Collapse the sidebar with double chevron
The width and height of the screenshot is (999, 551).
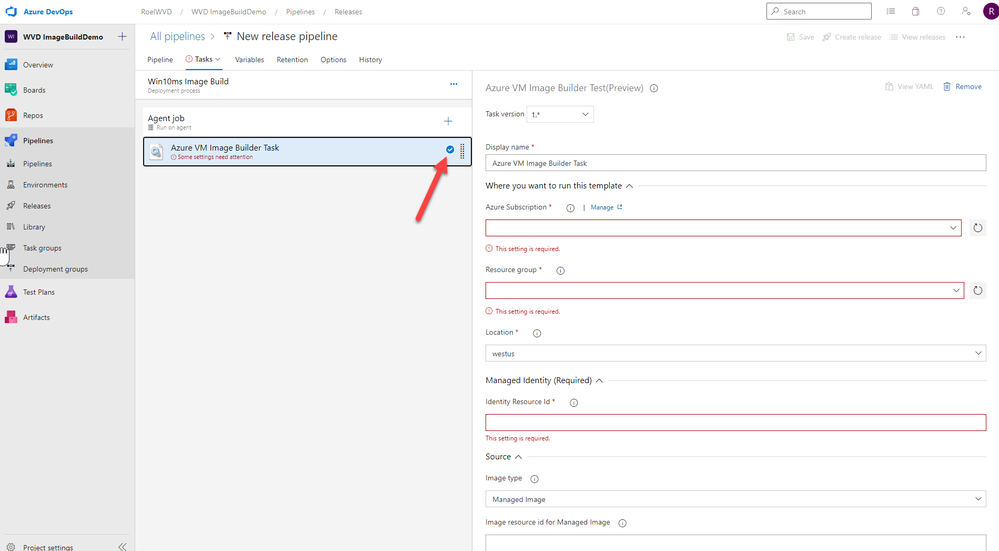tap(122, 547)
